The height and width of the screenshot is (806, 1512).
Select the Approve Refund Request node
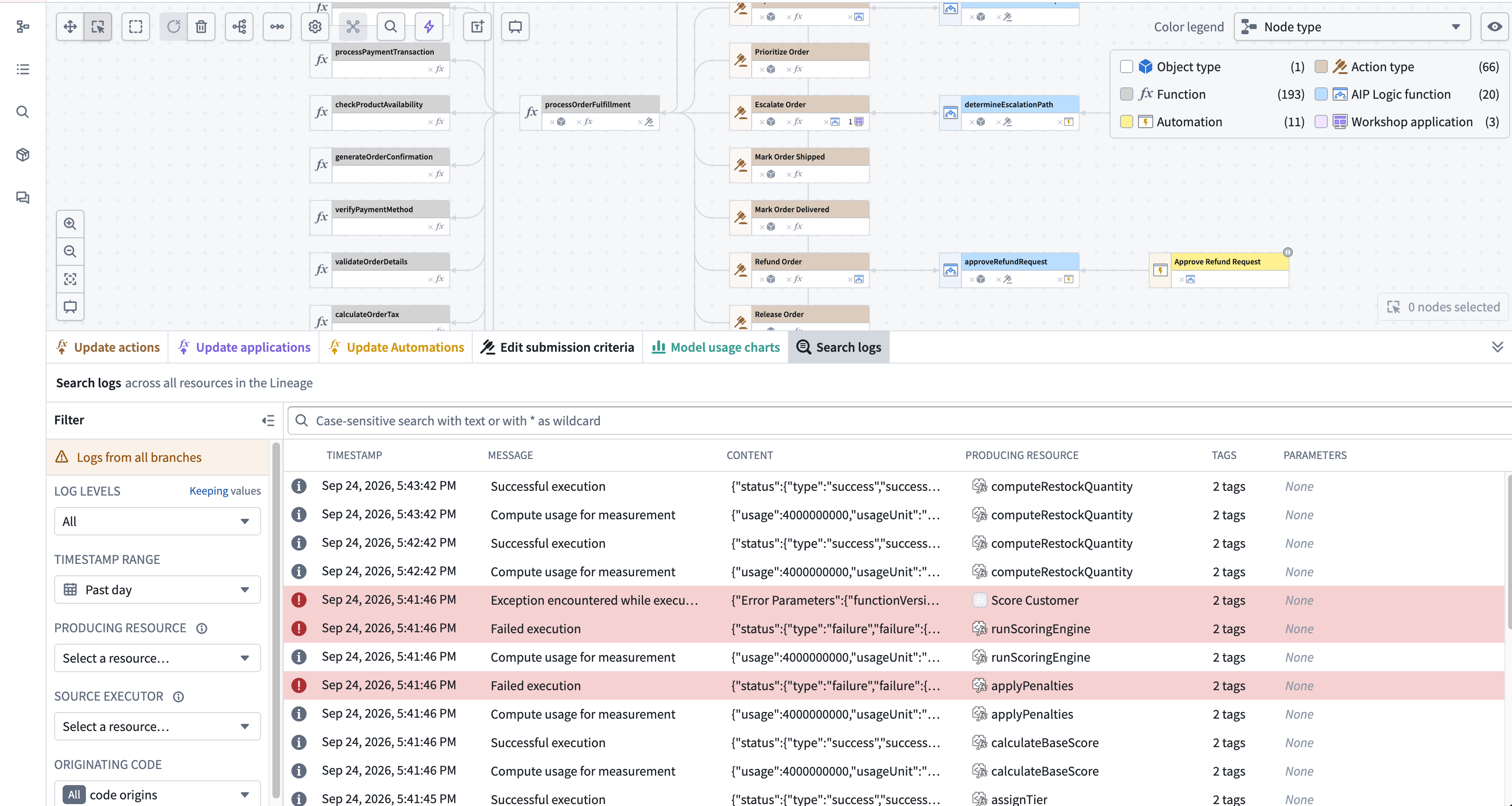tap(1219, 270)
